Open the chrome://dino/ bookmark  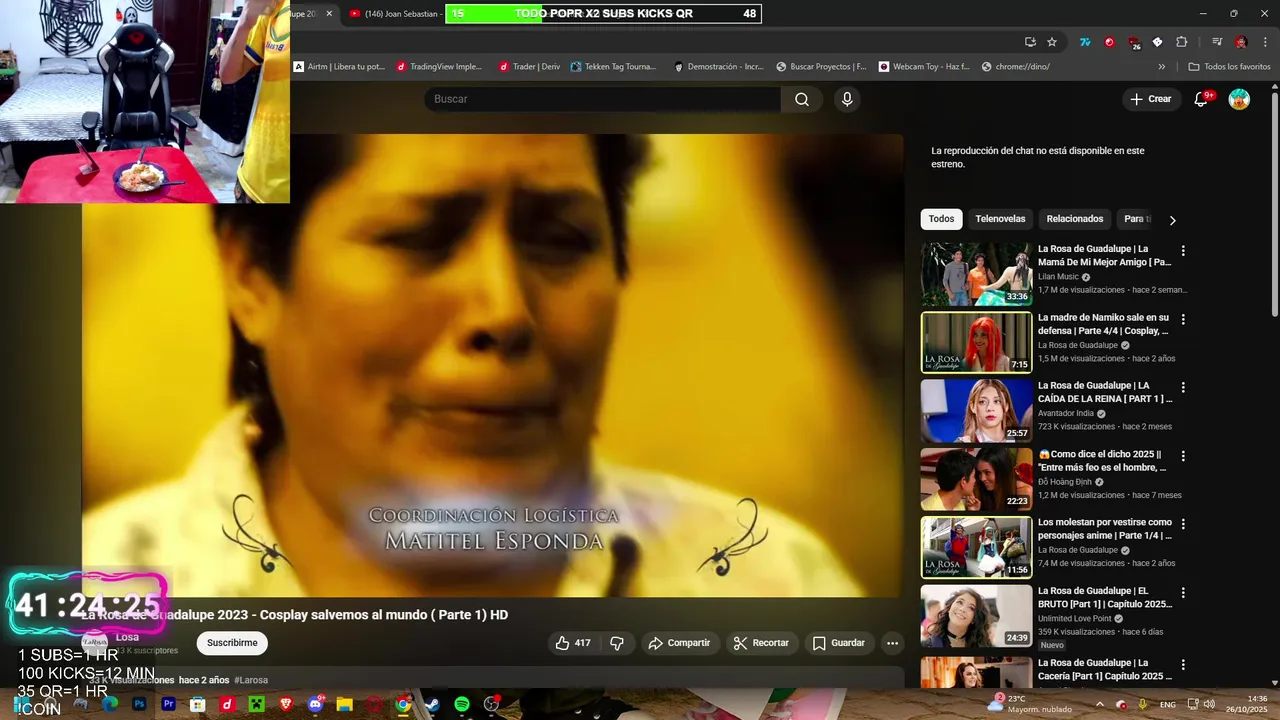tap(1016, 67)
